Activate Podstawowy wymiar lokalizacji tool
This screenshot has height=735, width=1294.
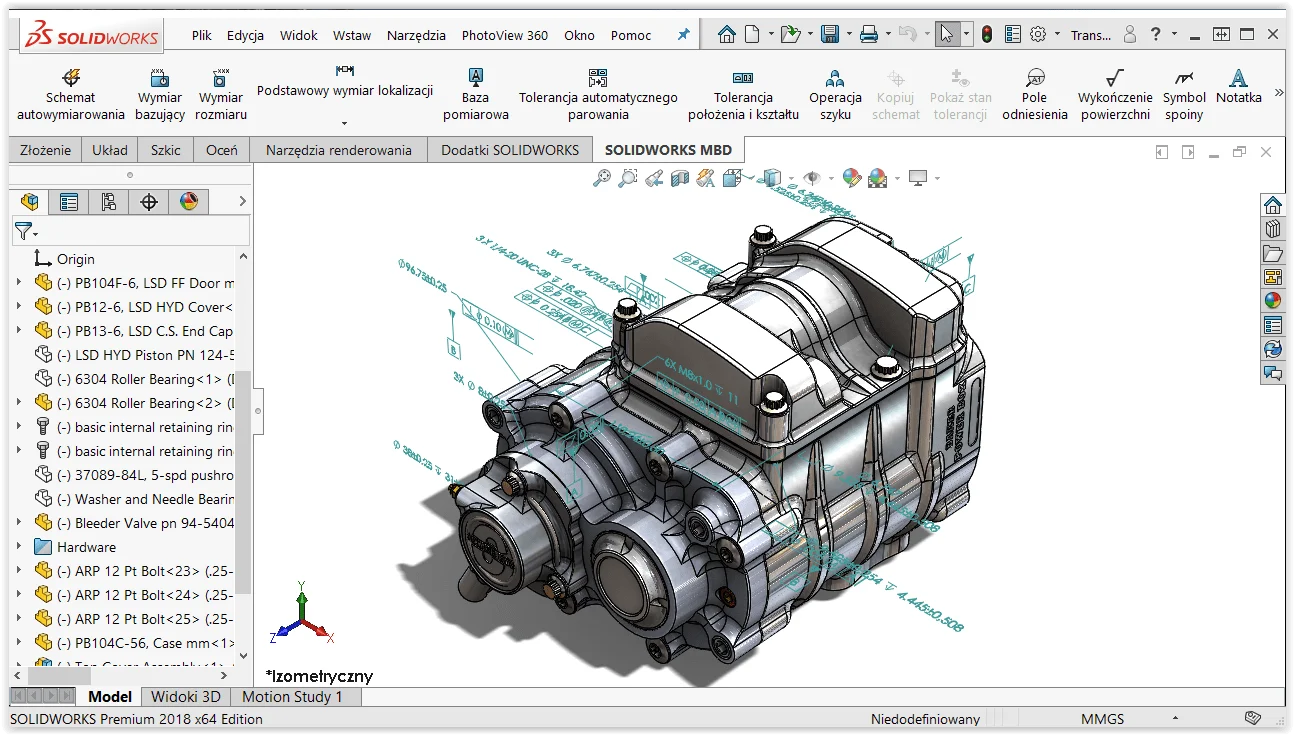(x=345, y=82)
